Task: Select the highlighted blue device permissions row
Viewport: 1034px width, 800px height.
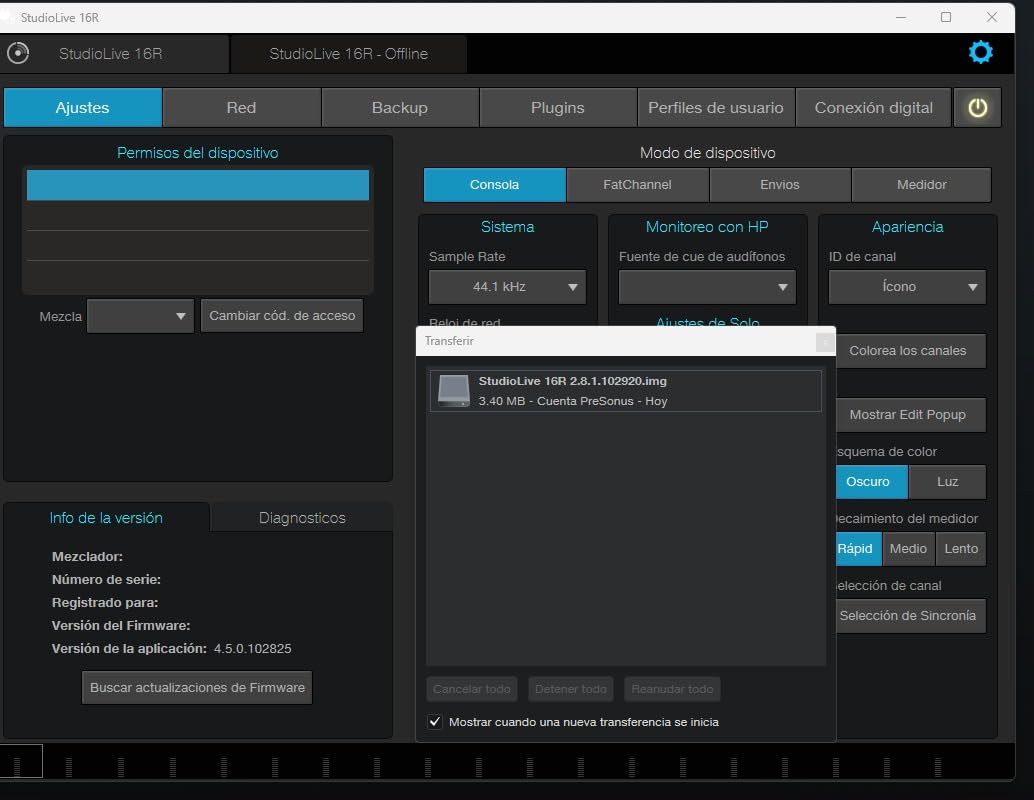Action: 198,185
